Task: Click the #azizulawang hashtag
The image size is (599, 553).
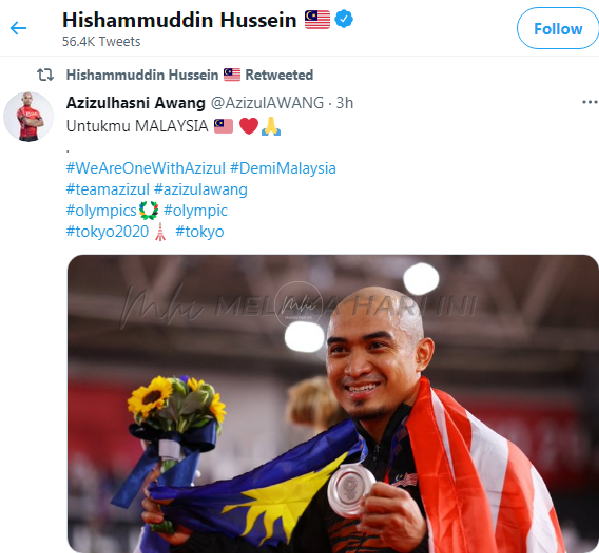Action: coord(201,190)
